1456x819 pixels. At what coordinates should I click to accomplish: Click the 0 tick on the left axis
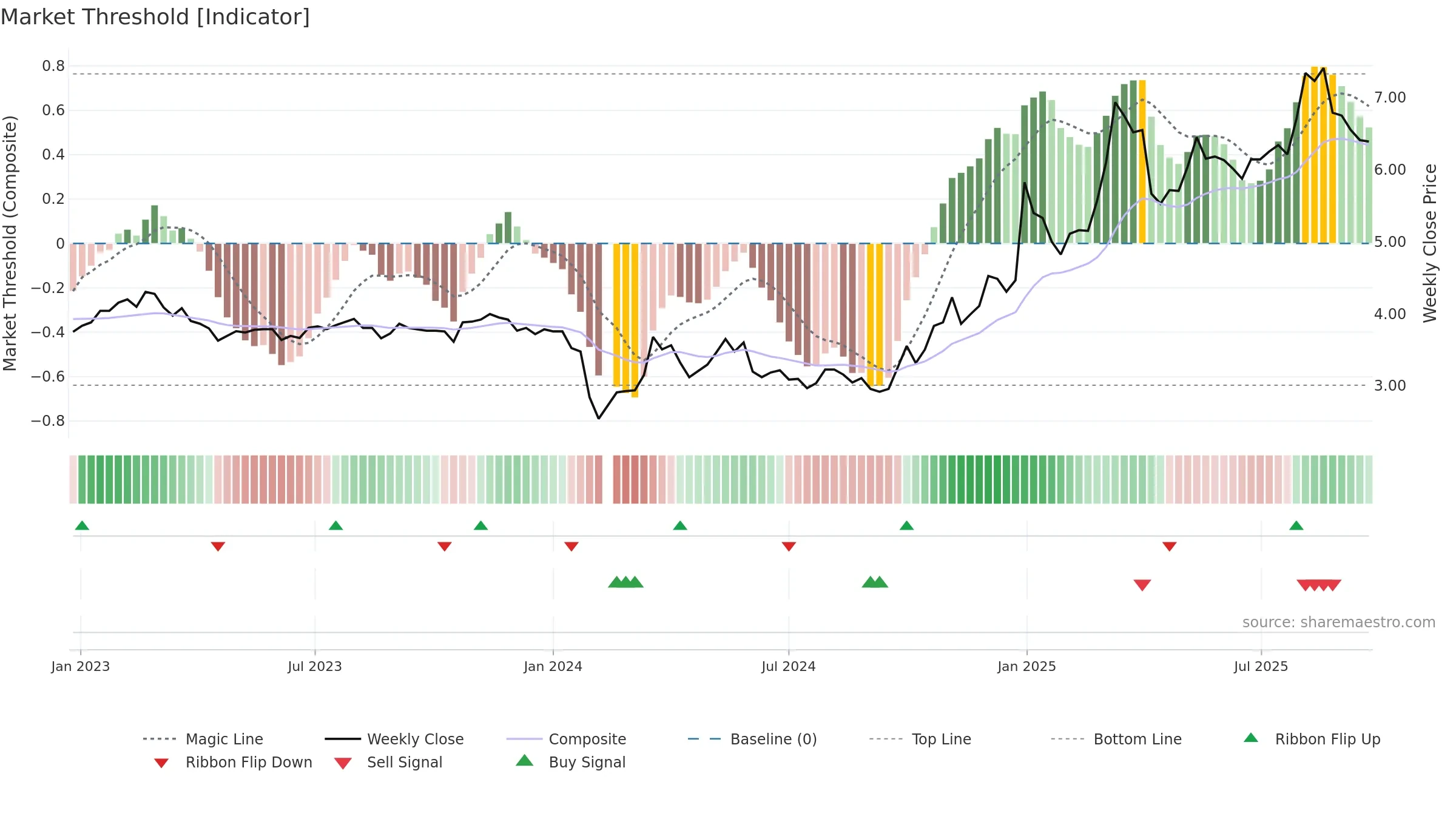click(x=60, y=243)
